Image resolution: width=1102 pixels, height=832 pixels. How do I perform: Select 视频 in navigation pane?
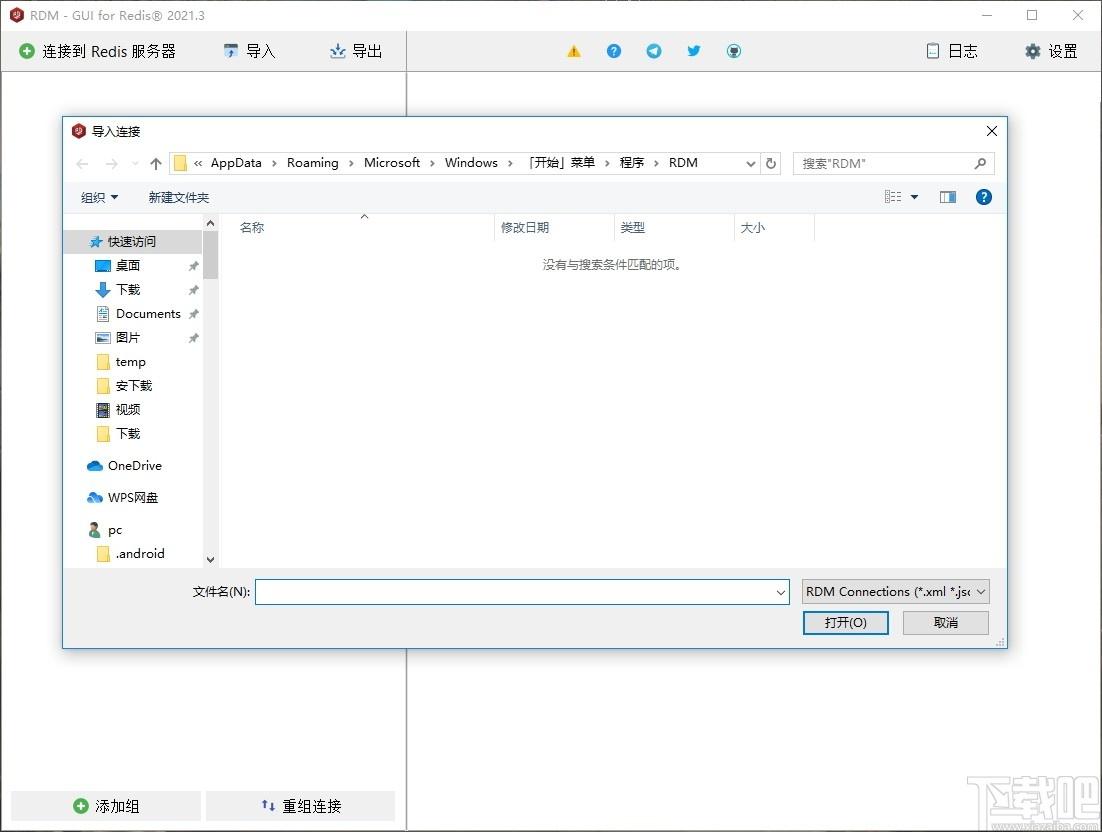[x=128, y=410]
